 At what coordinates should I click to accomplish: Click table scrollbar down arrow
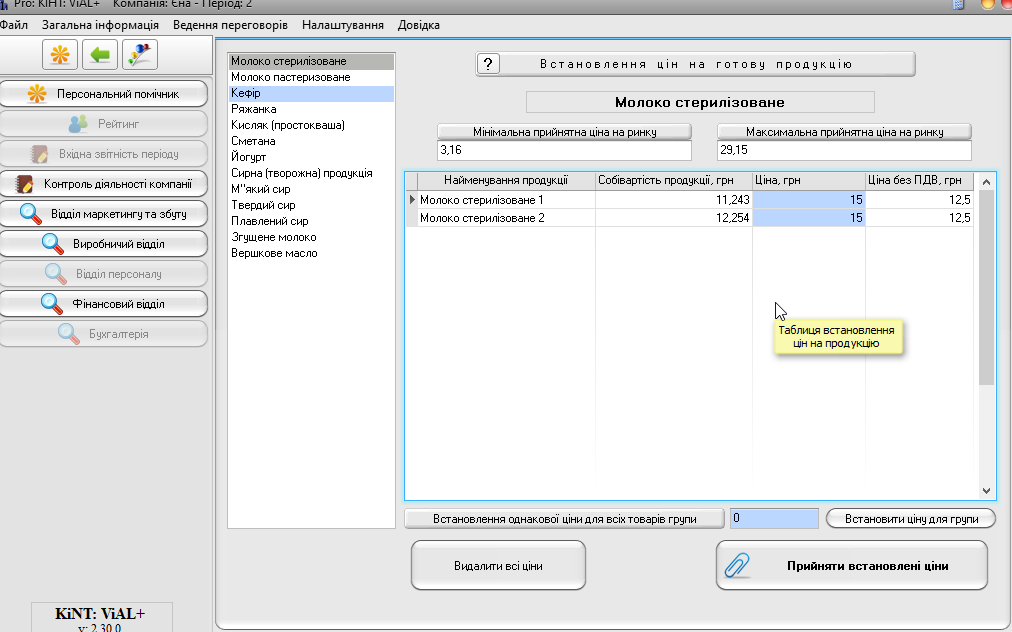[986, 491]
